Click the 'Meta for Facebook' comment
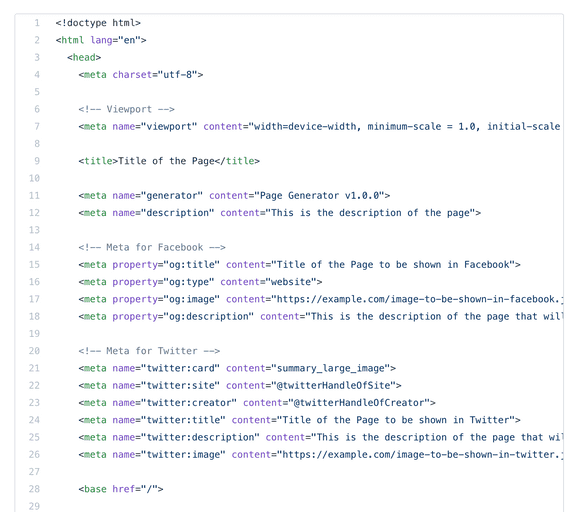The height and width of the screenshot is (512, 580). click(152, 247)
